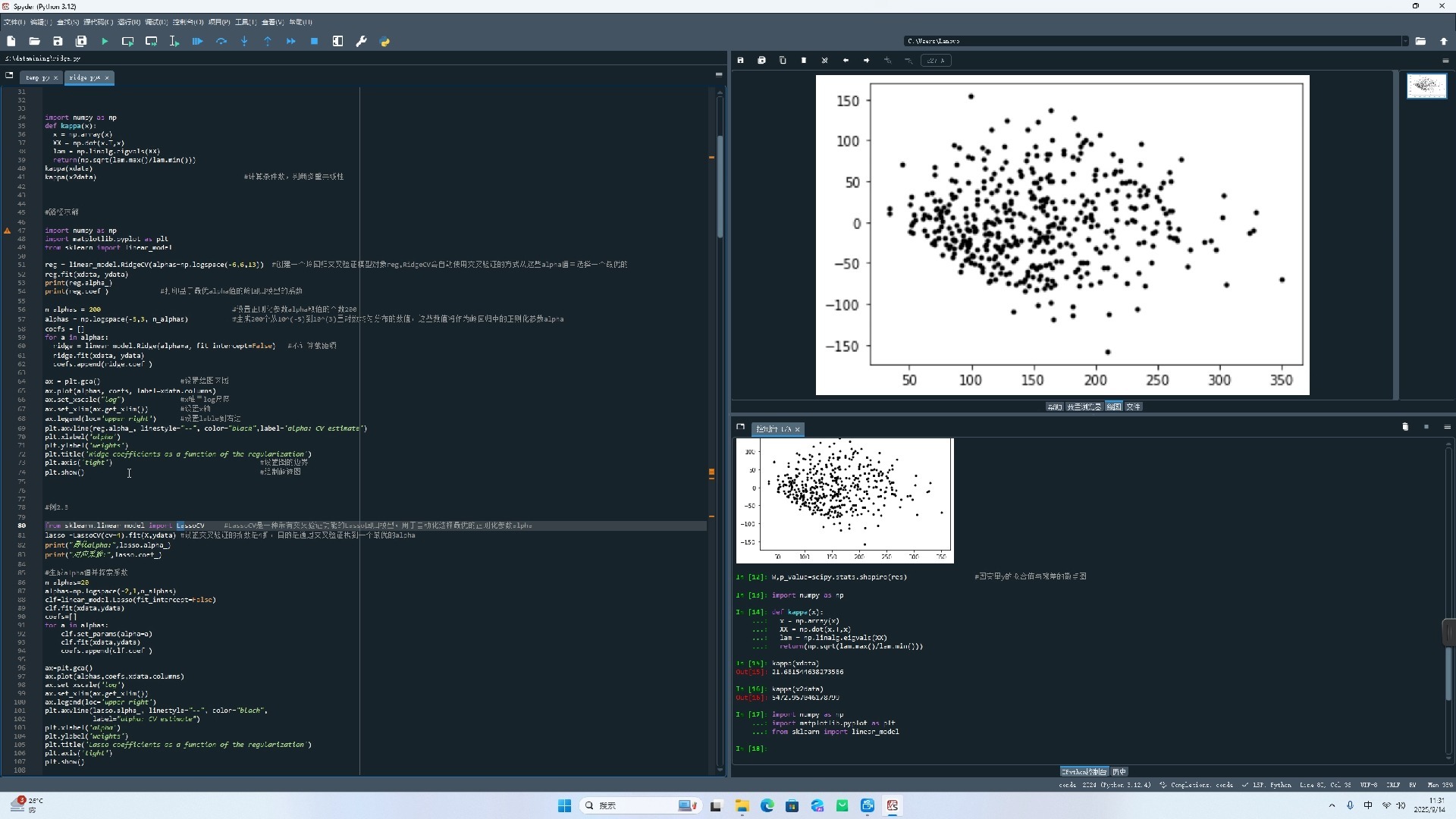Screen dimensions: 1456x819
Task: Click the plot zoom percentage box
Action: pos(936,60)
